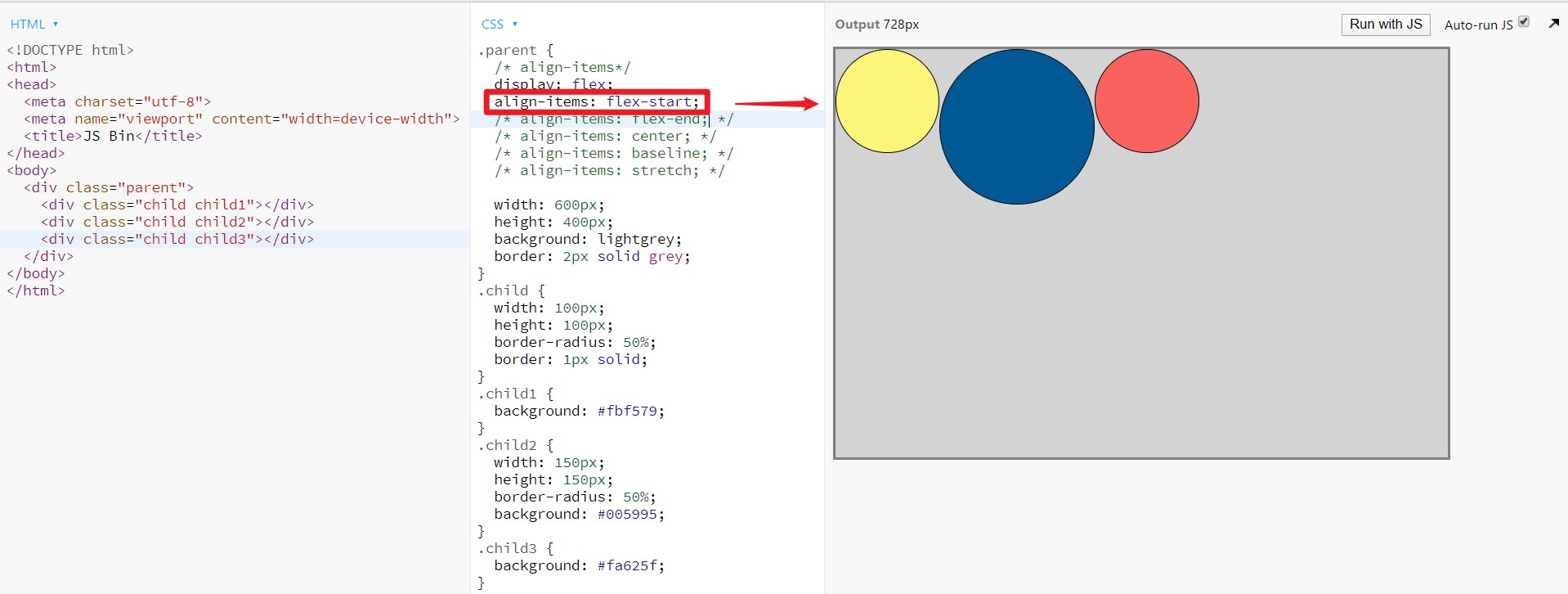Click the 'child child2' div line
1568x594 pixels.
tap(177, 222)
